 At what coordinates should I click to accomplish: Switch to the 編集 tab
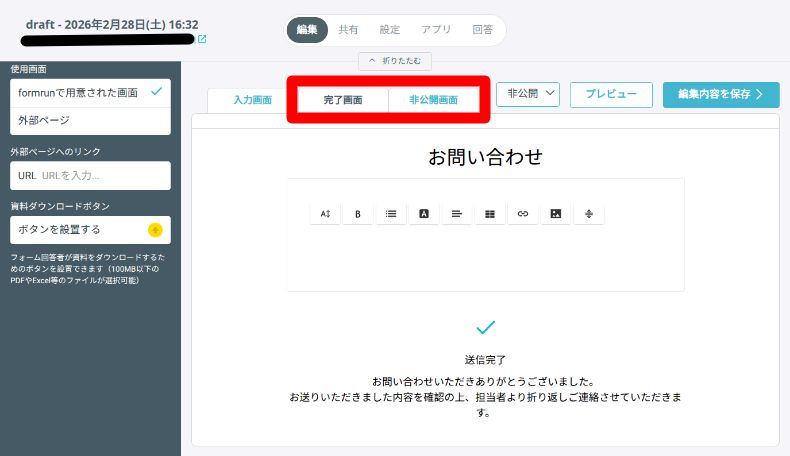307,30
